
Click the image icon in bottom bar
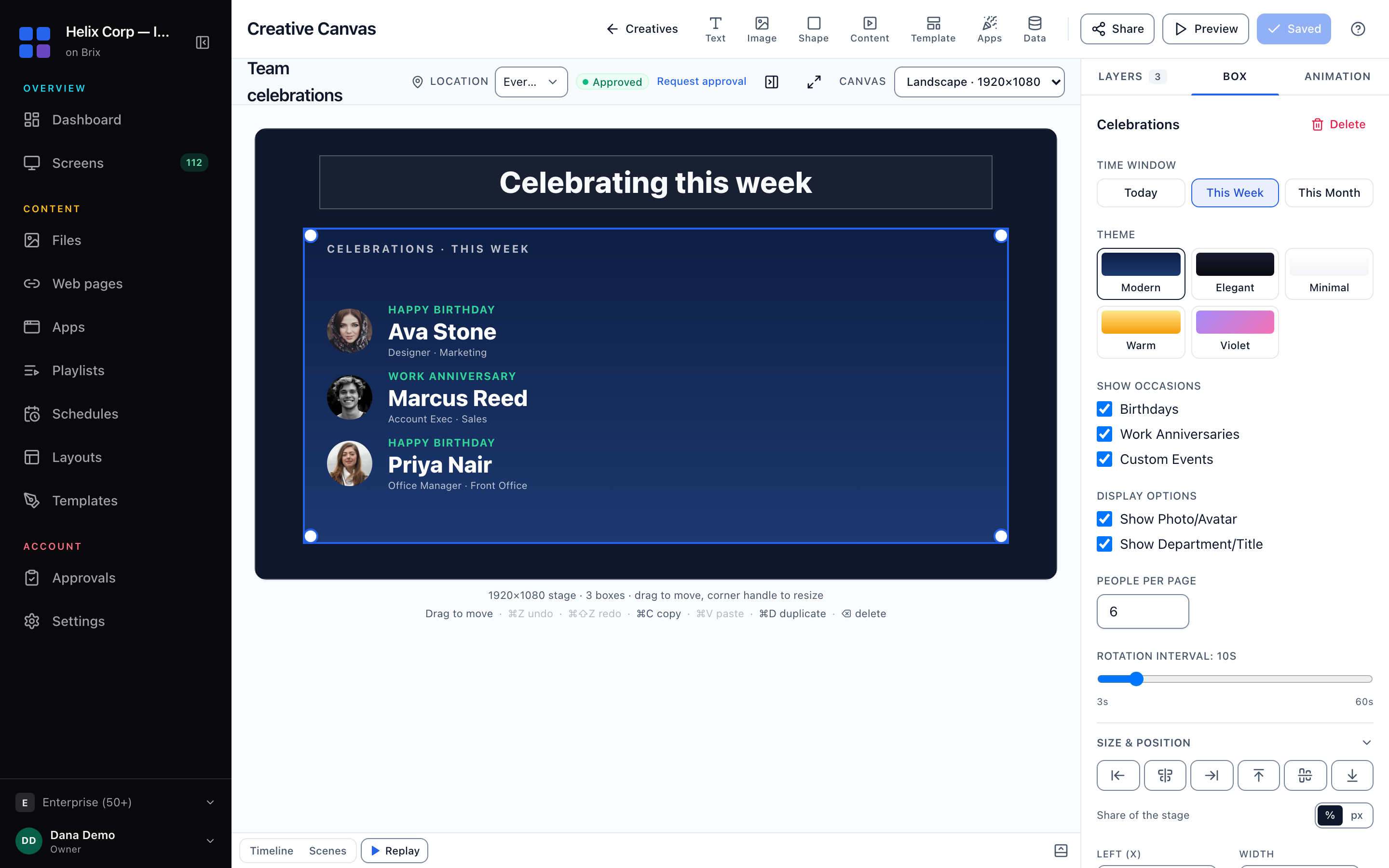pyautogui.click(x=1061, y=850)
